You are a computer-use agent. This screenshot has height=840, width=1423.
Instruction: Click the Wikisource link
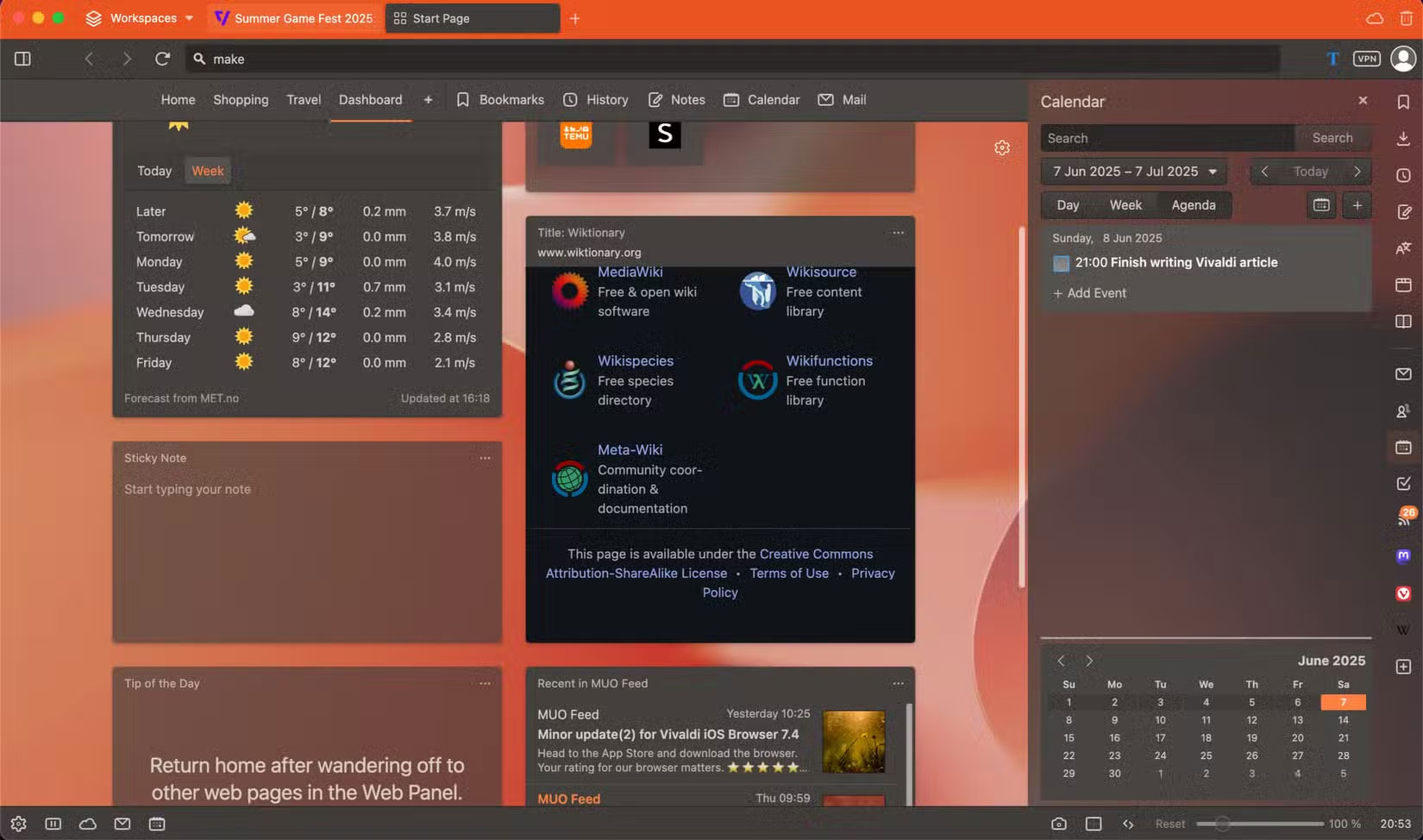tap(821, 272)
